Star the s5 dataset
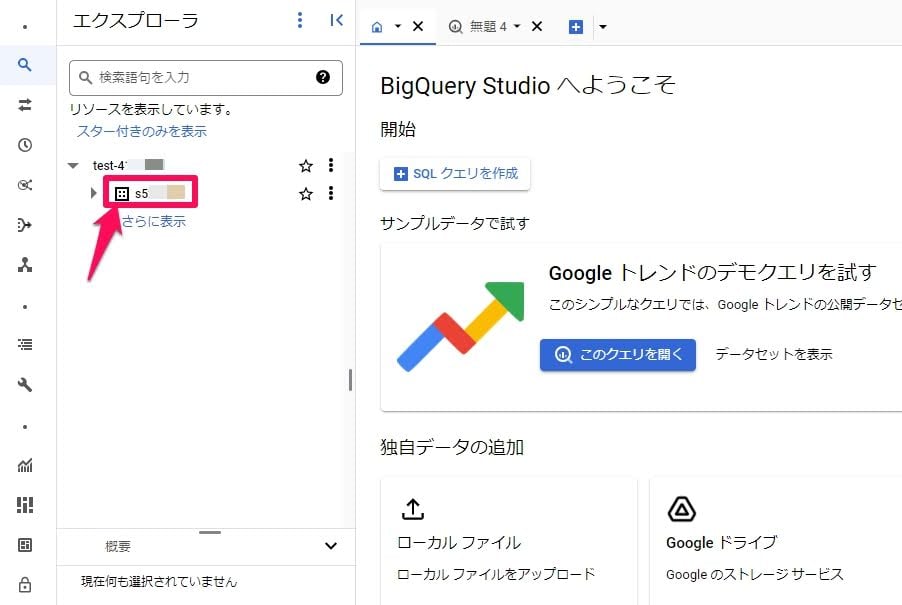The image size is (902, 605). point(305,194)
